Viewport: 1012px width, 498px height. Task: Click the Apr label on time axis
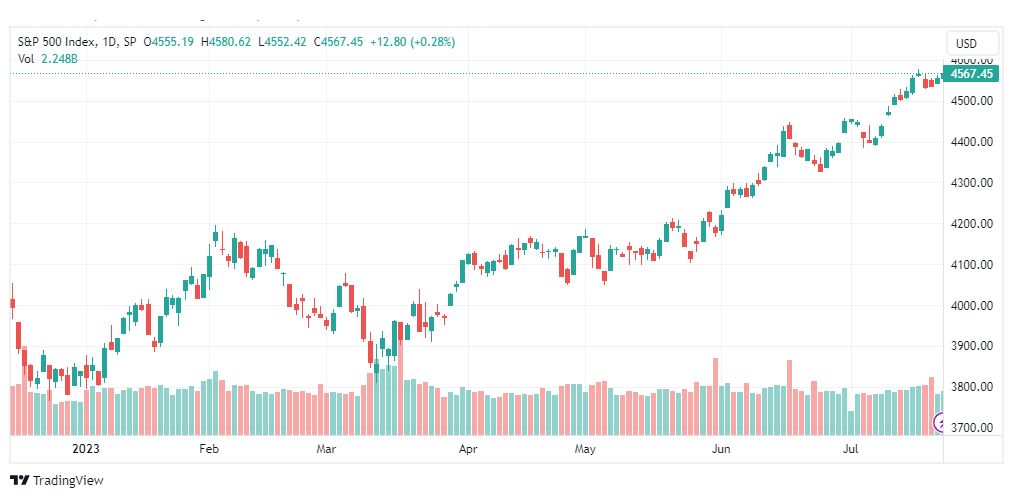point(467,448)
